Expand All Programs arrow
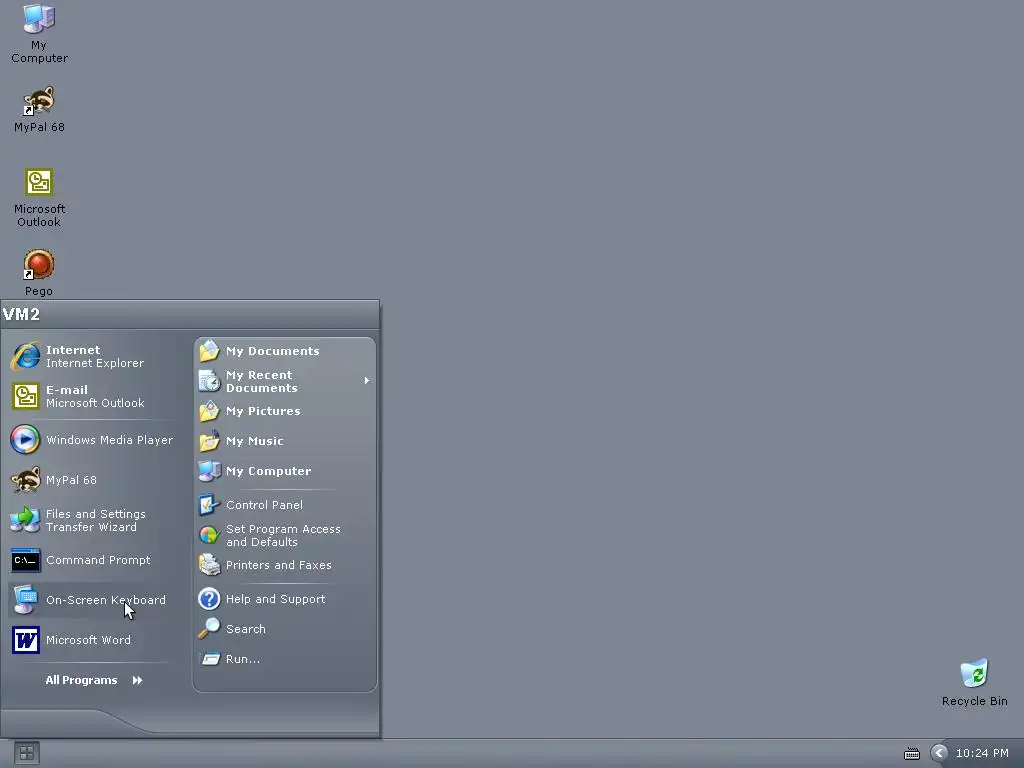 [137, 680]
